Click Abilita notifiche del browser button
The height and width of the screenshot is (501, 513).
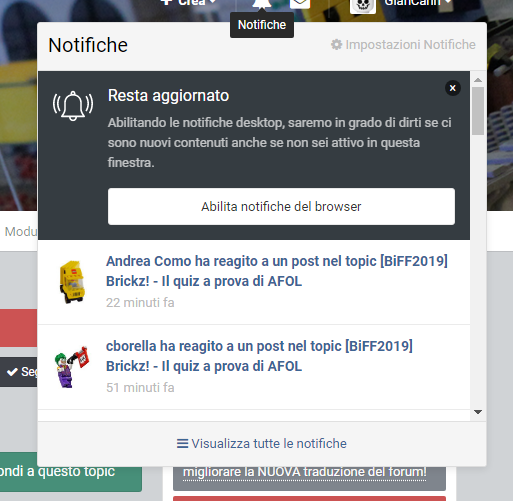tap(281, 206)
